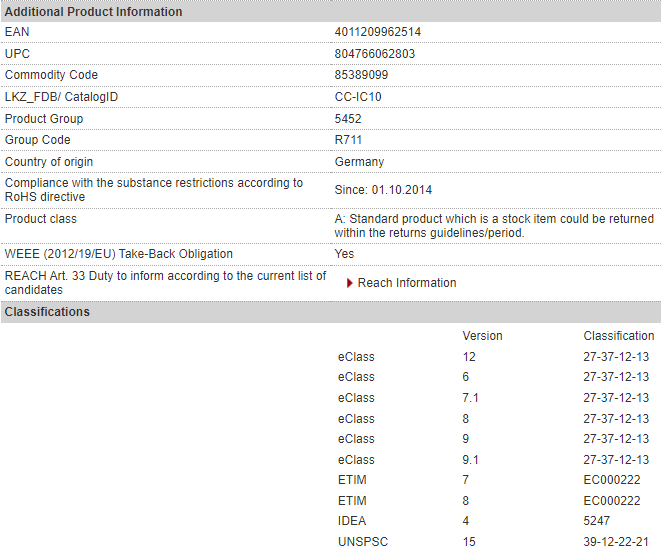The height and width of the screenshot is (552, 662).
Task: Click the CatalogID value CC-IC10
Action: (x=358, y=97)
